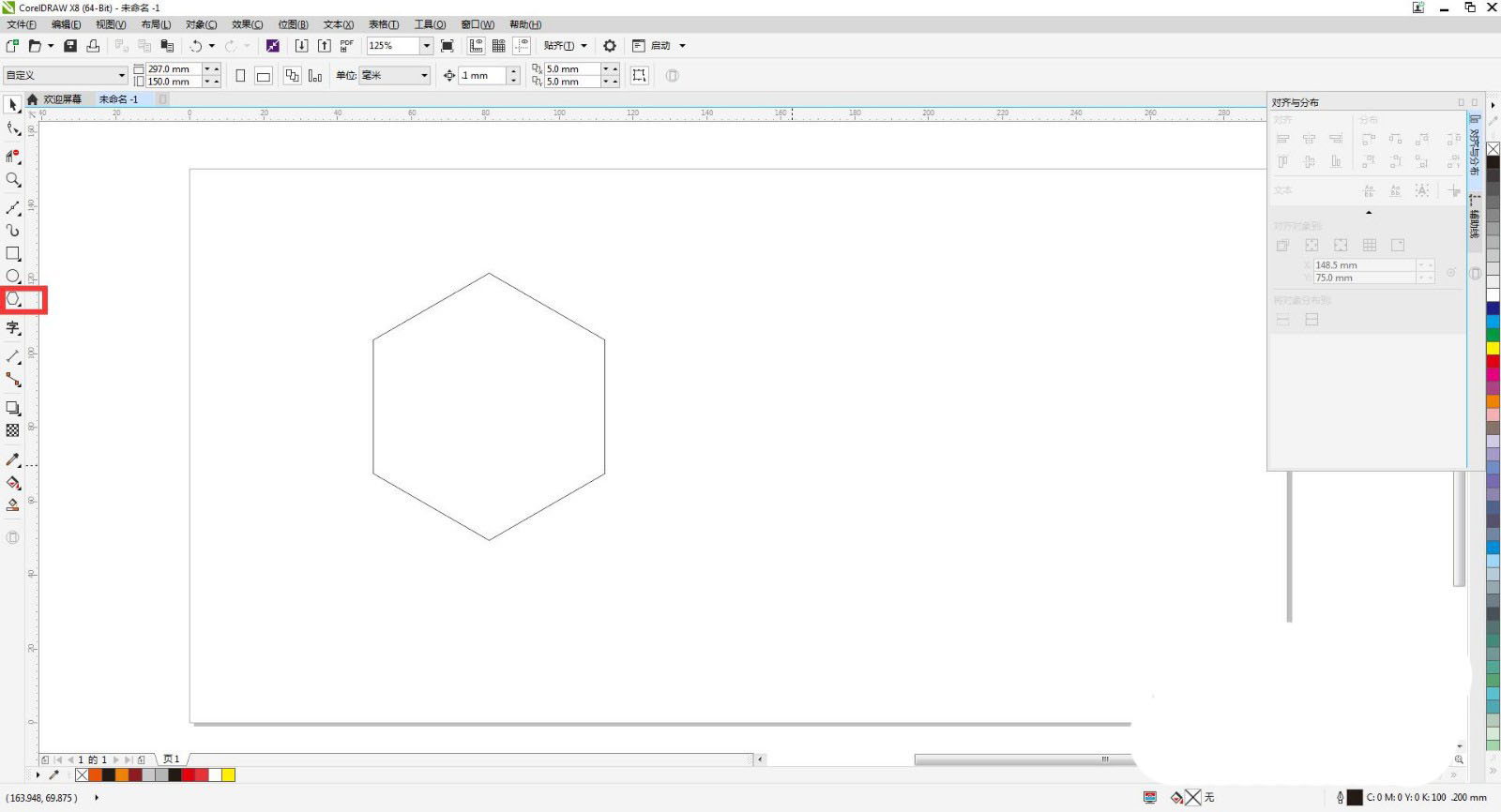Toggle landscape page orientation
Screen dimensions: 1501x812
coord(264,76)
